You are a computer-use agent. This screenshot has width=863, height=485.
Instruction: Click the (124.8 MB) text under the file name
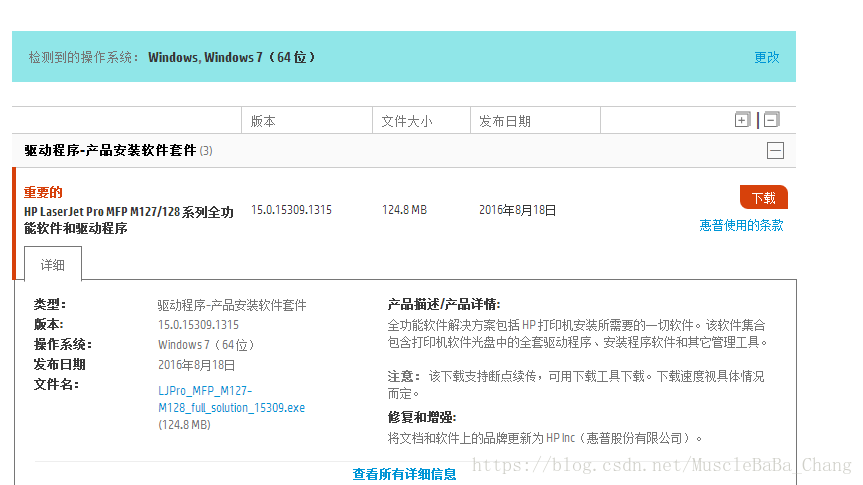pyautogui.click(x=184, y=424)
